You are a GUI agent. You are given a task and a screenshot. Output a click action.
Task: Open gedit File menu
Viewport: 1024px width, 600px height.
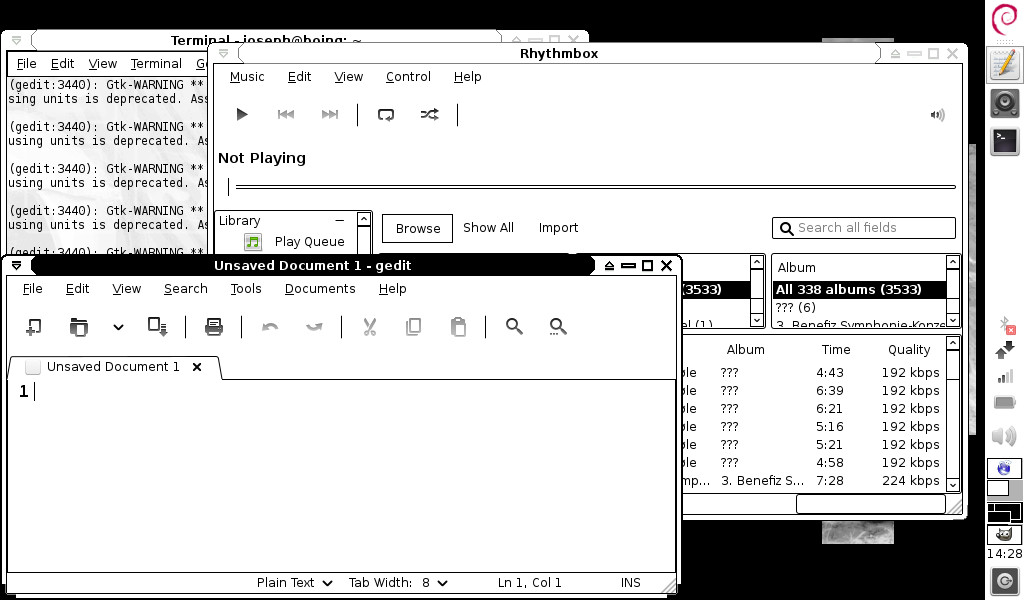(32, 289)
